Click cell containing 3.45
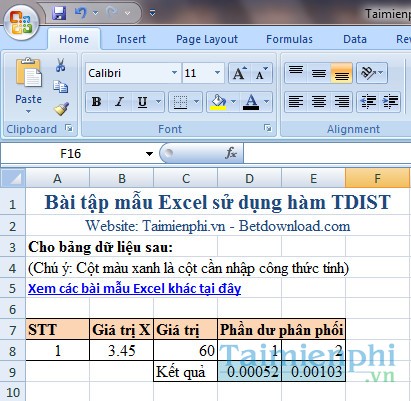The height and width of the screenshot is (401, 411). coord(121,351)
